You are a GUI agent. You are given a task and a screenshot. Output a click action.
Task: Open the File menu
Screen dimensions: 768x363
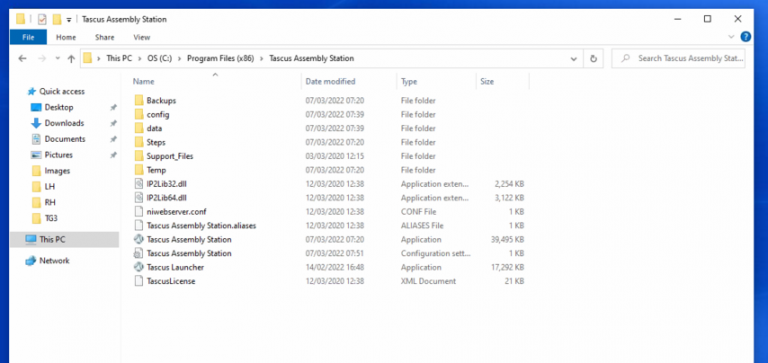[28, 37]
